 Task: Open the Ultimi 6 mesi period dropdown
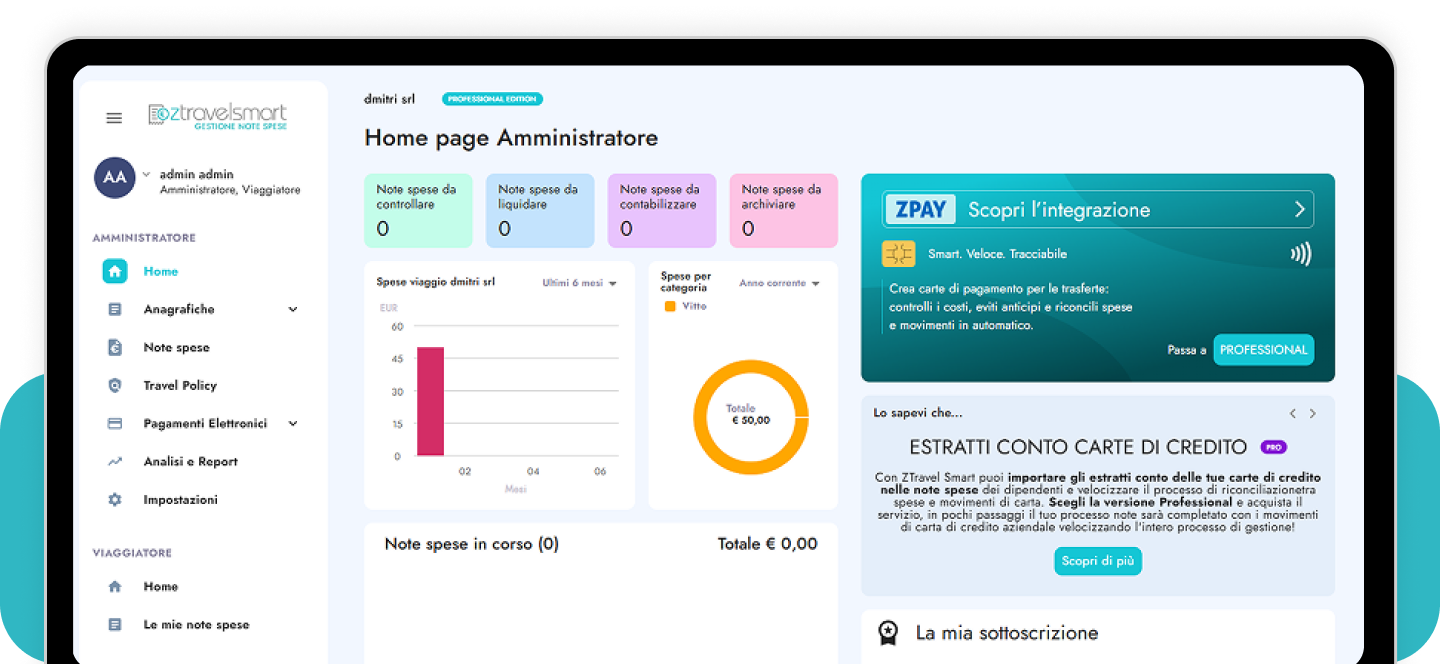(580, 283)
